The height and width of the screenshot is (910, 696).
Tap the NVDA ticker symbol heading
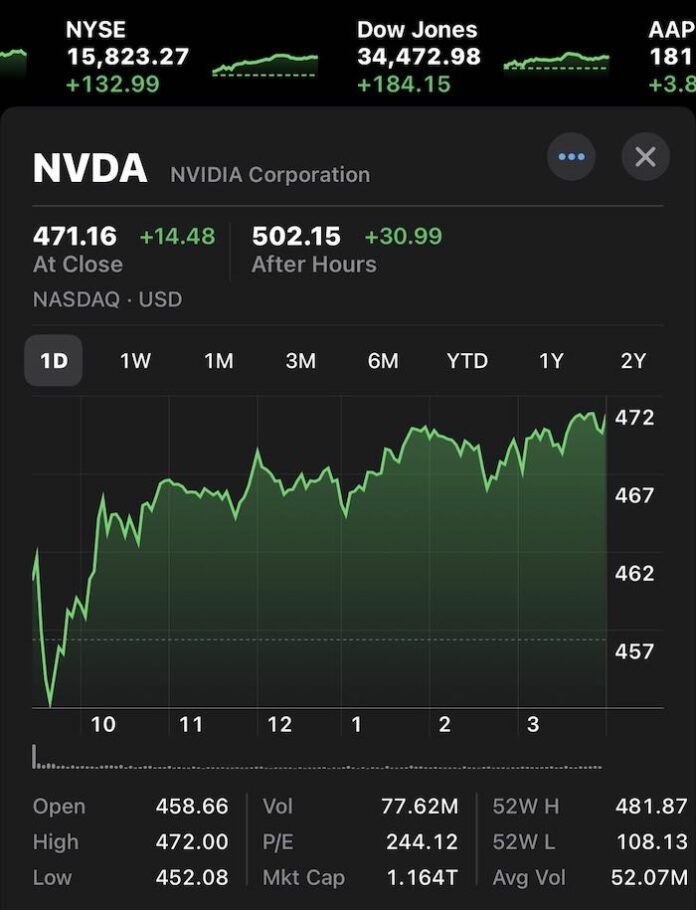pyautogui.click(x=90, y=168)
